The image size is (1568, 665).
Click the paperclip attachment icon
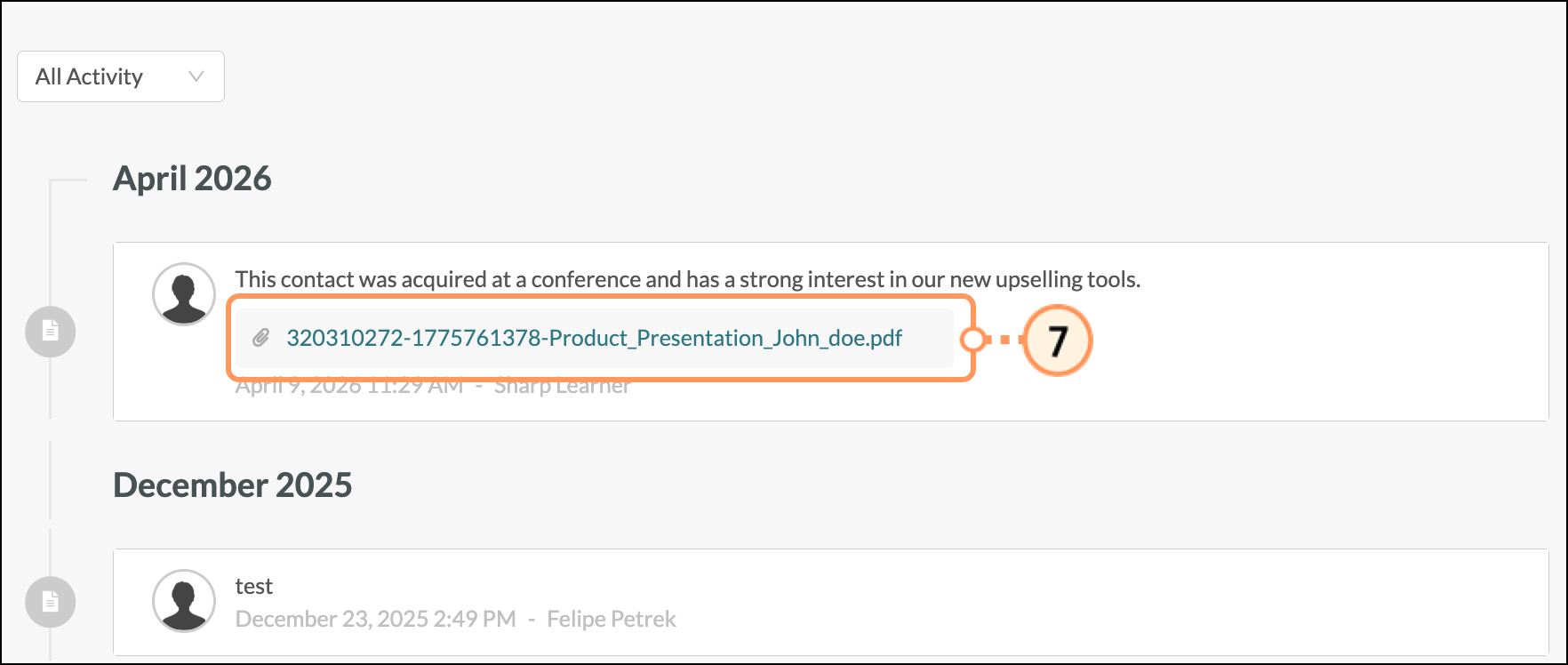tap(260, 338)
